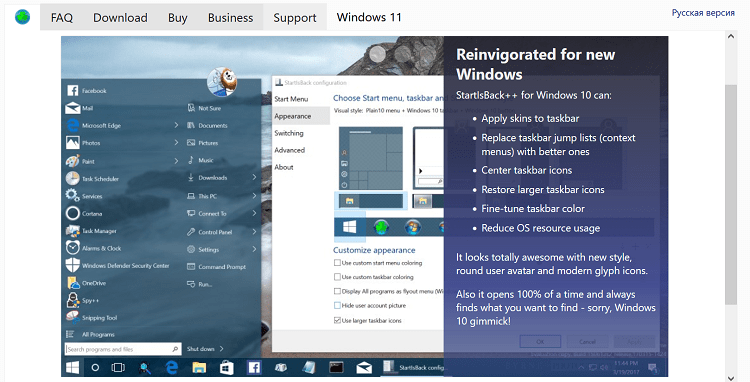Expand the This PC flyout arrow
Image resolution: width=750 pixels, height=382 pixels.
(254, 196)
